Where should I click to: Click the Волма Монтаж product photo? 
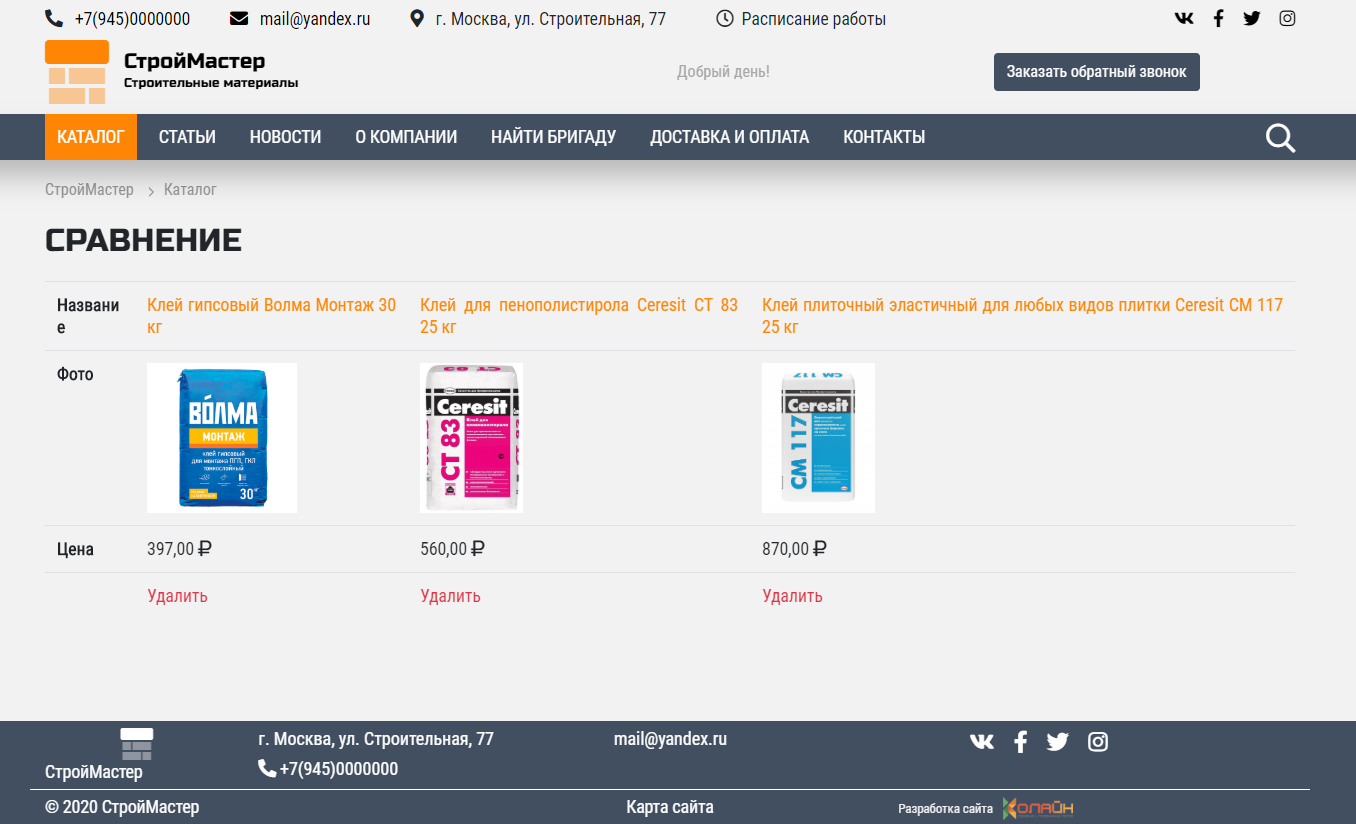(x=222, y=438)
